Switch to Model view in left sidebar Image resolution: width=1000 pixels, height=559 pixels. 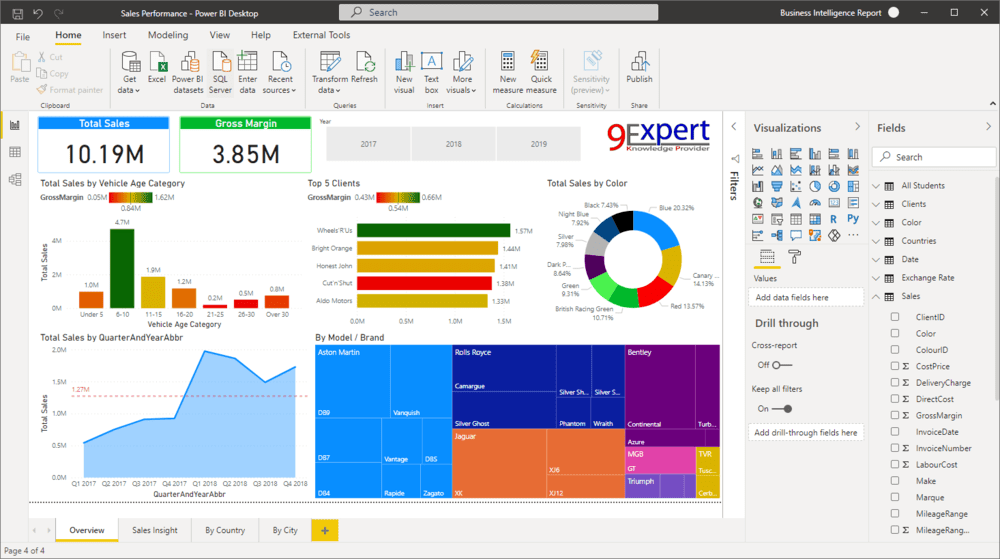point(15,179)
